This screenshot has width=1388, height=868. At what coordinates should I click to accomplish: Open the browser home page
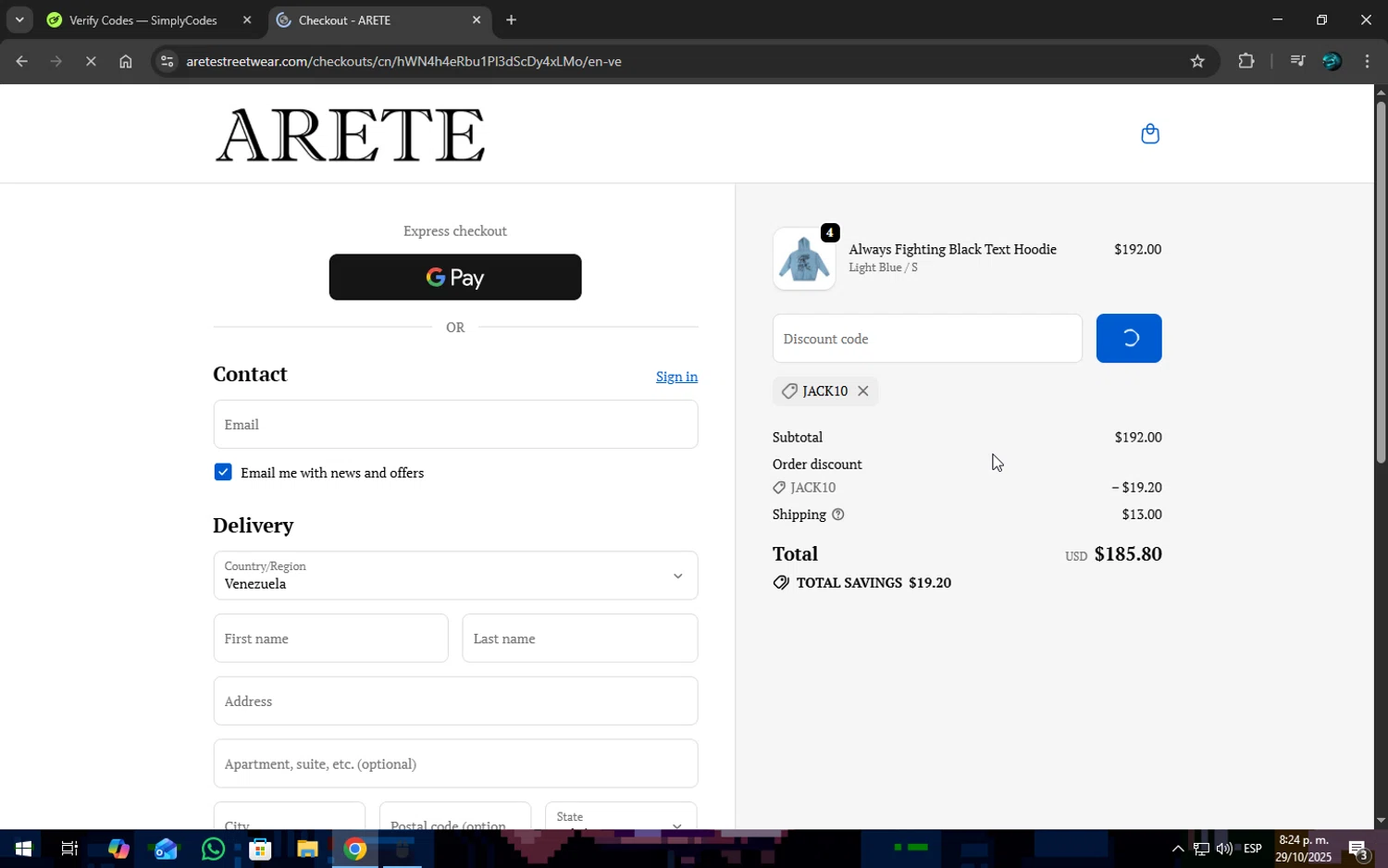(126, 61)
